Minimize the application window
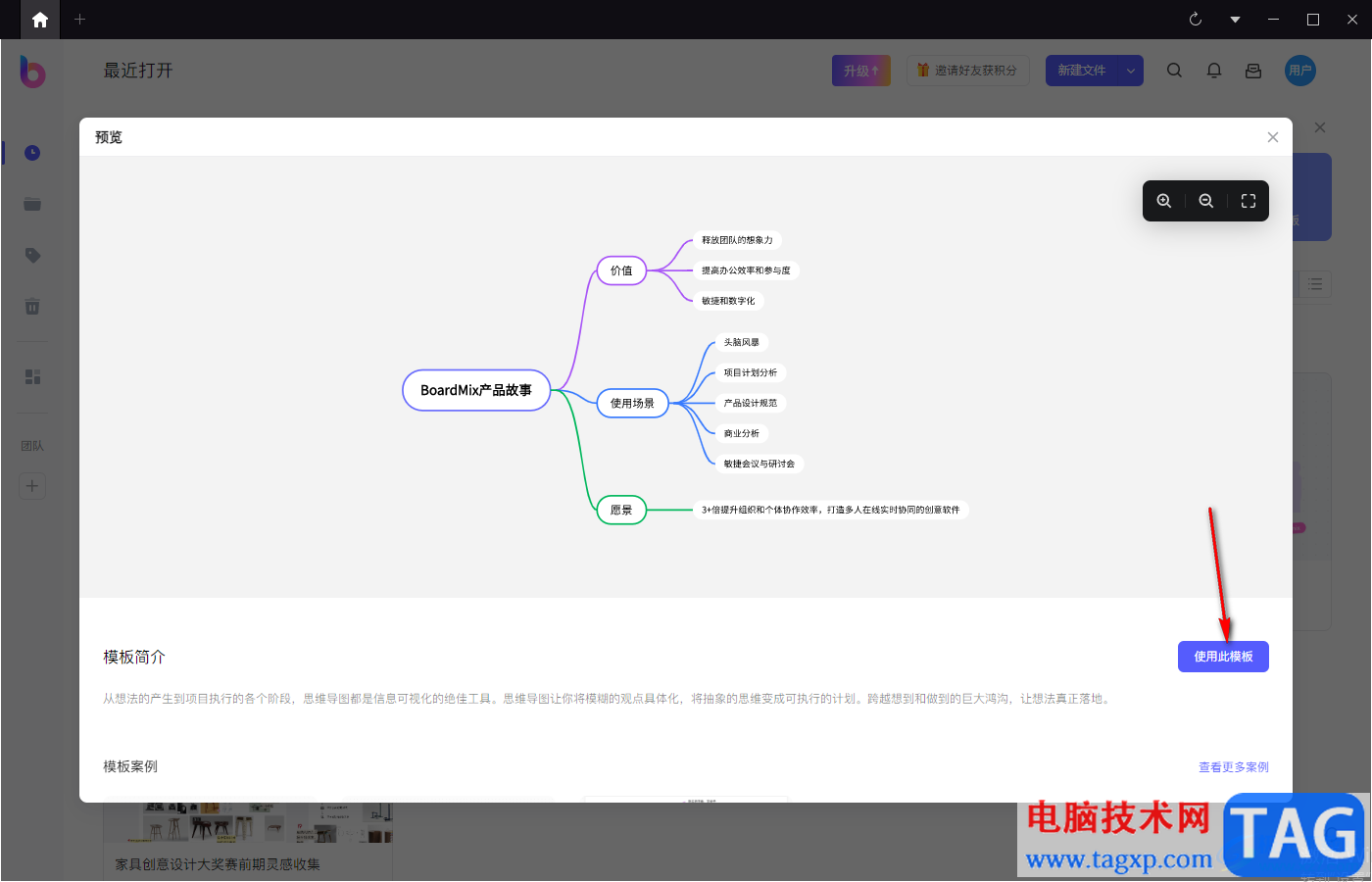 [1274, 20]
